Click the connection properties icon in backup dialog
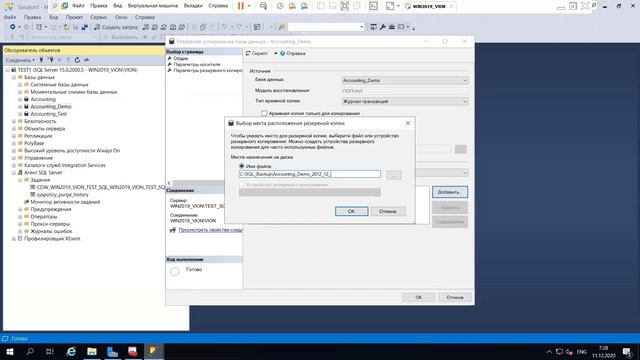The width and height of the screenshot is (640, 360). point(173,230)
